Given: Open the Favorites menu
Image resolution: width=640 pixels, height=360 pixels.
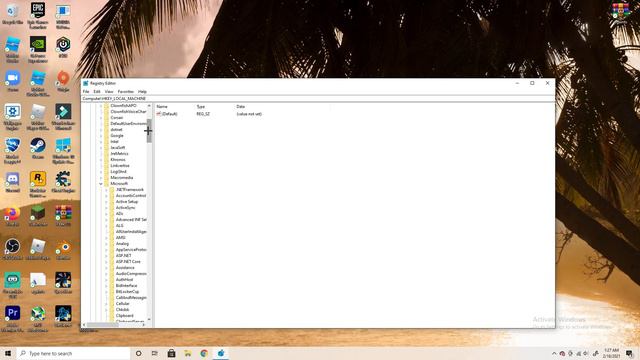Looking at the screenshot, I should pos(126,91).
